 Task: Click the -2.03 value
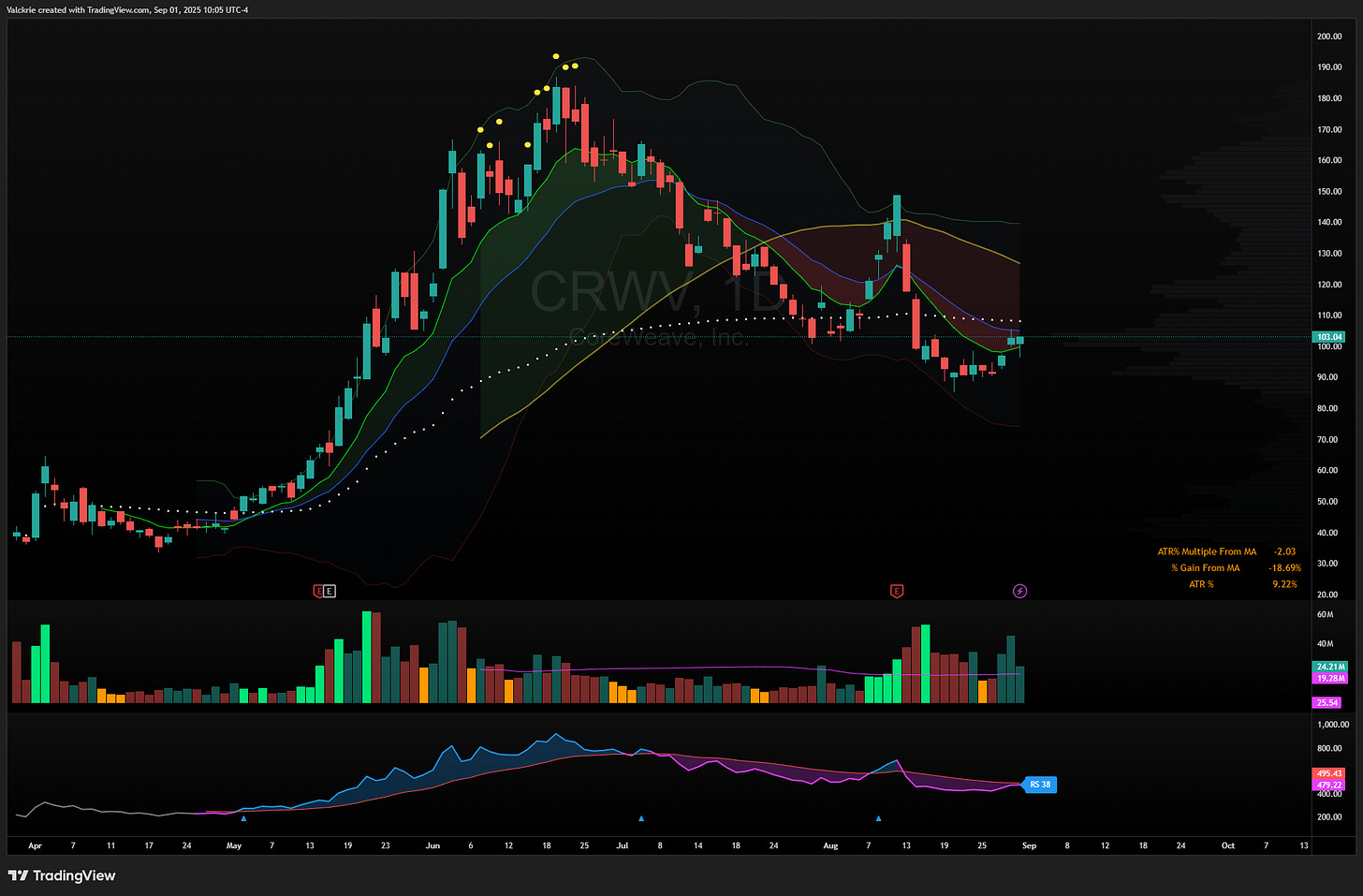(x=1285, y=551)
